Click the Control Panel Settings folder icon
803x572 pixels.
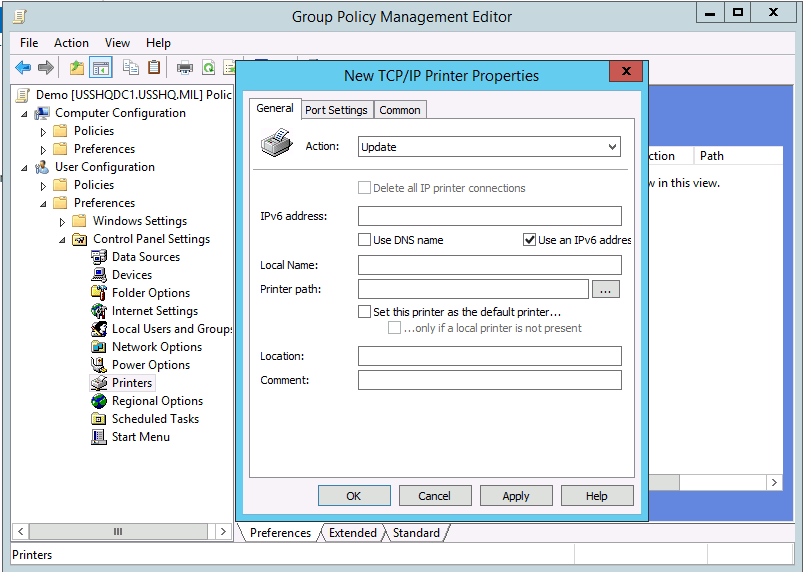(x=79, y=239)
